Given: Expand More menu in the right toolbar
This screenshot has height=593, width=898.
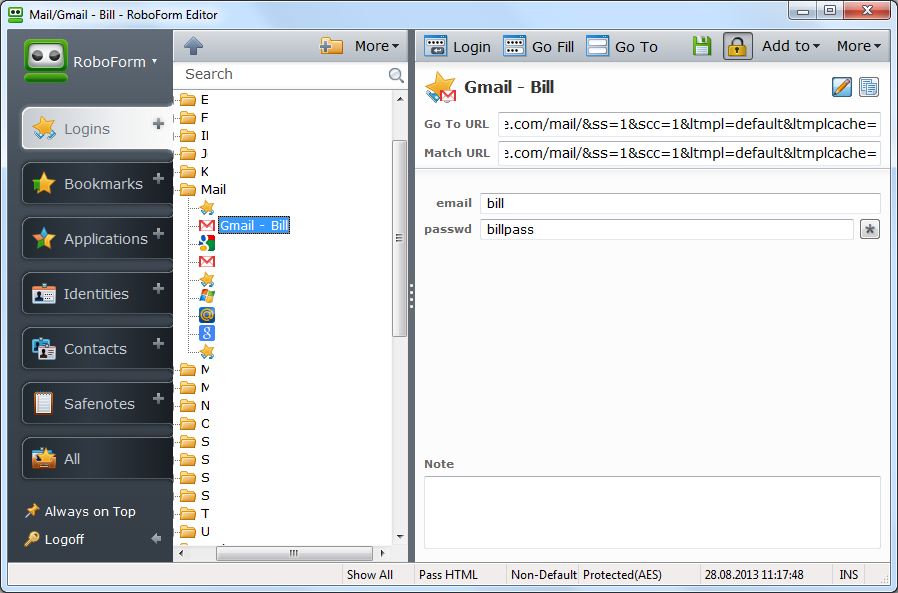Looking at the screenshot, I should (x=858, y=46).
